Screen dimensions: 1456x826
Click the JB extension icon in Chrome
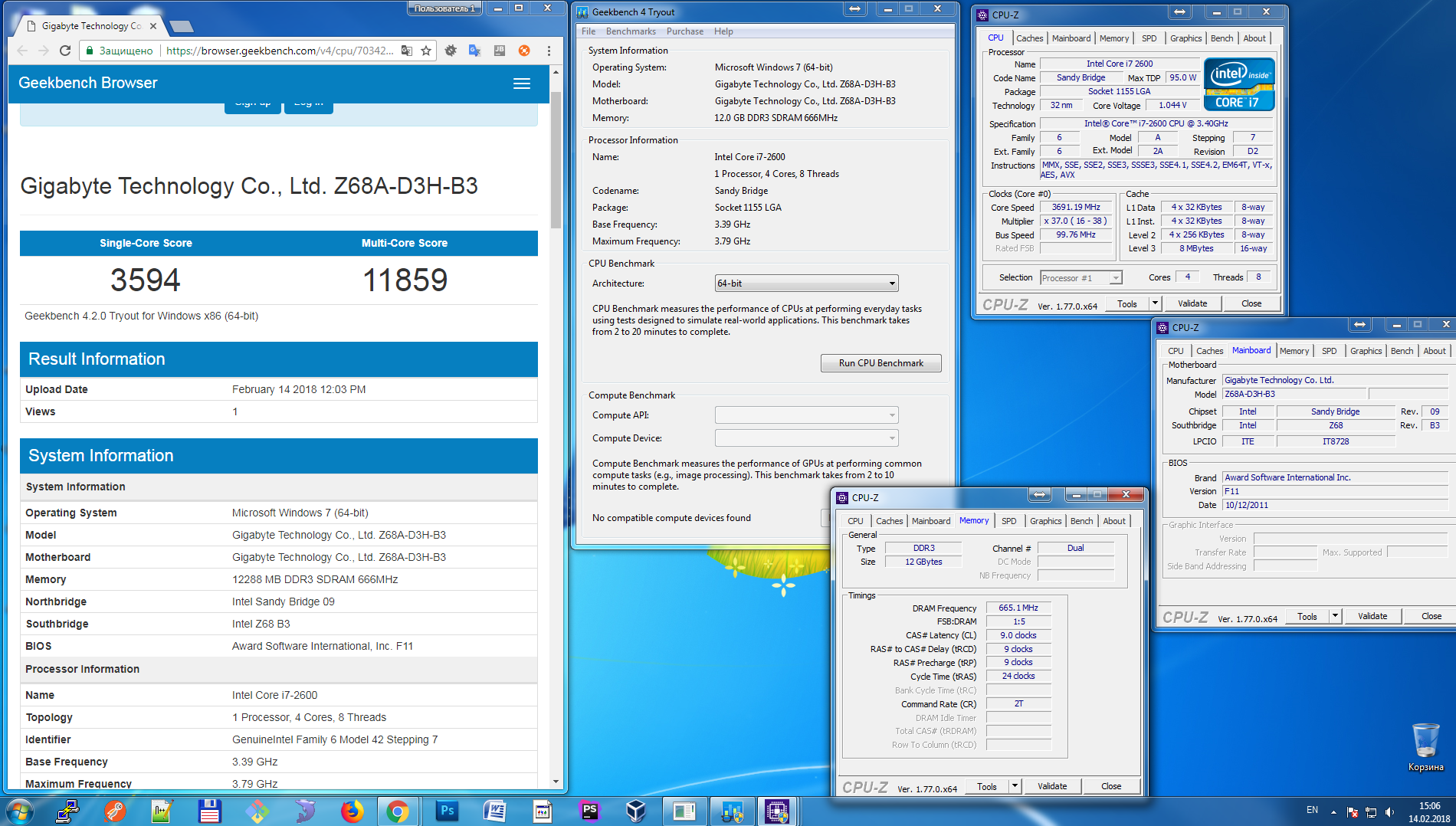click(499, 51)
